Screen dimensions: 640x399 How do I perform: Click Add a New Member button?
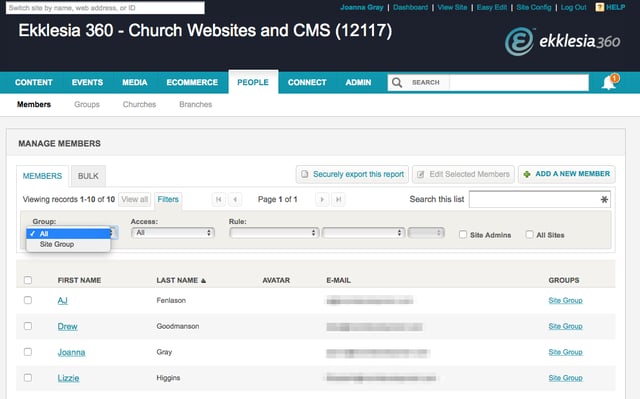click(567, 174)
